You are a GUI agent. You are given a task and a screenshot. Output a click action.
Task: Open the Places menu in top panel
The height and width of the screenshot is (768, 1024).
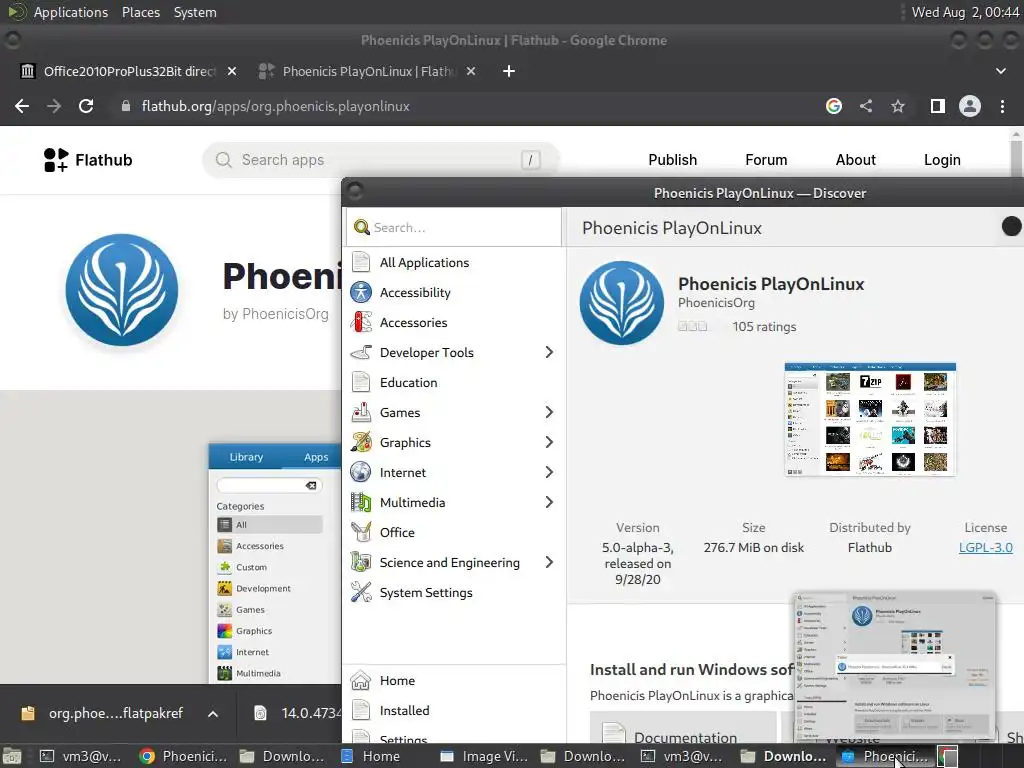click(x=141, y=12)
